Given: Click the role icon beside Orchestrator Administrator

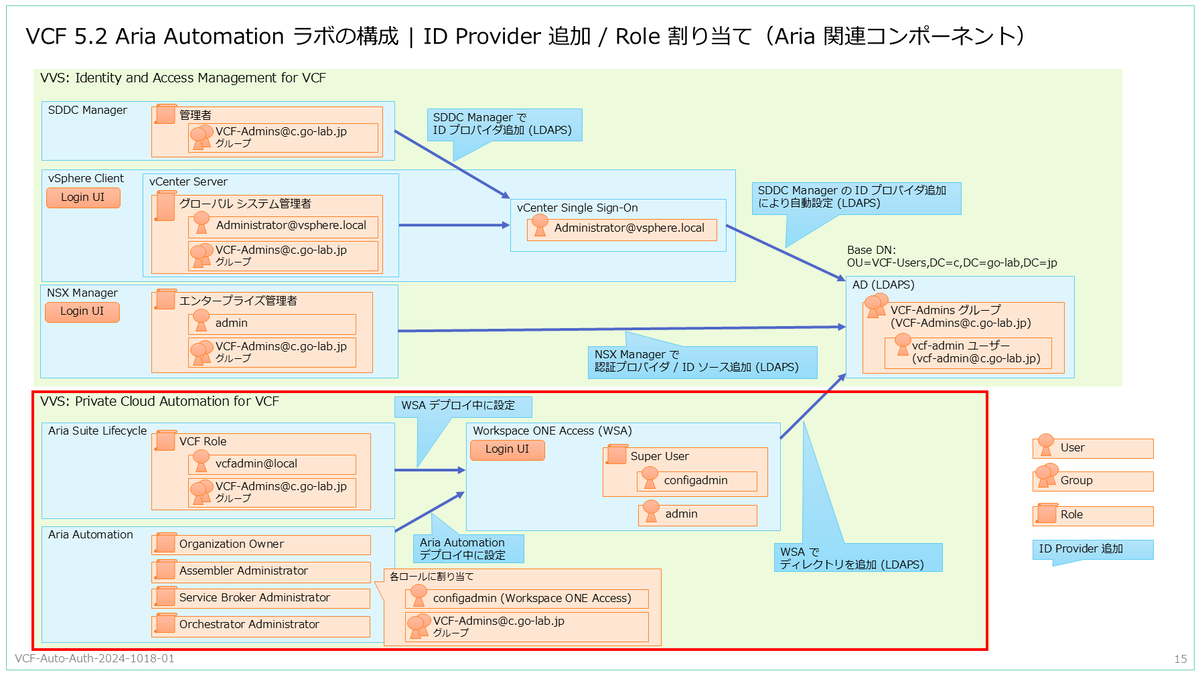Looking at the screenshot, I should click(x=165, y=625).
